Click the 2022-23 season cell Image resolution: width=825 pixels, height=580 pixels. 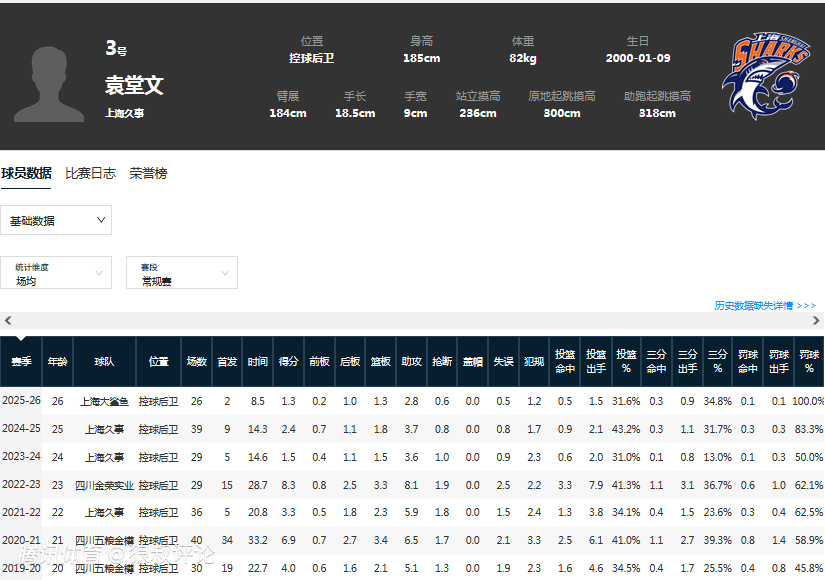[x=21, y=484]
